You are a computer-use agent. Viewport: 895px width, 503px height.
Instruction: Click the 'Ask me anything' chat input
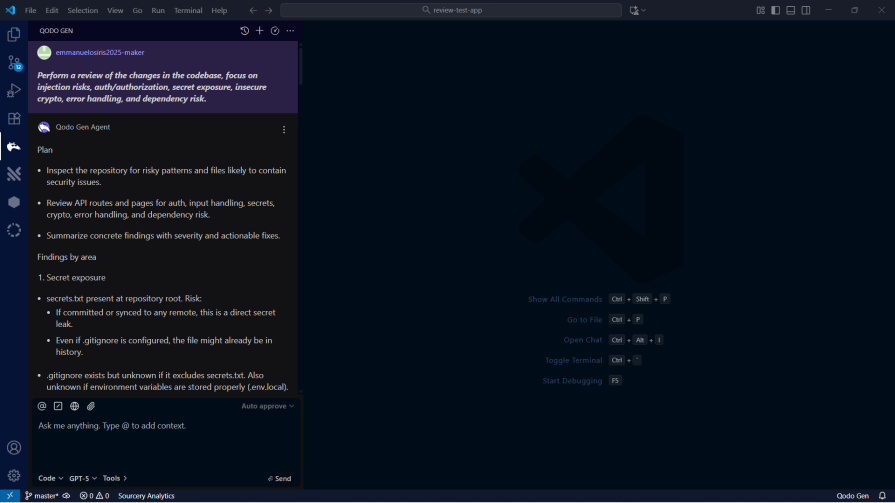pos(160,426)
